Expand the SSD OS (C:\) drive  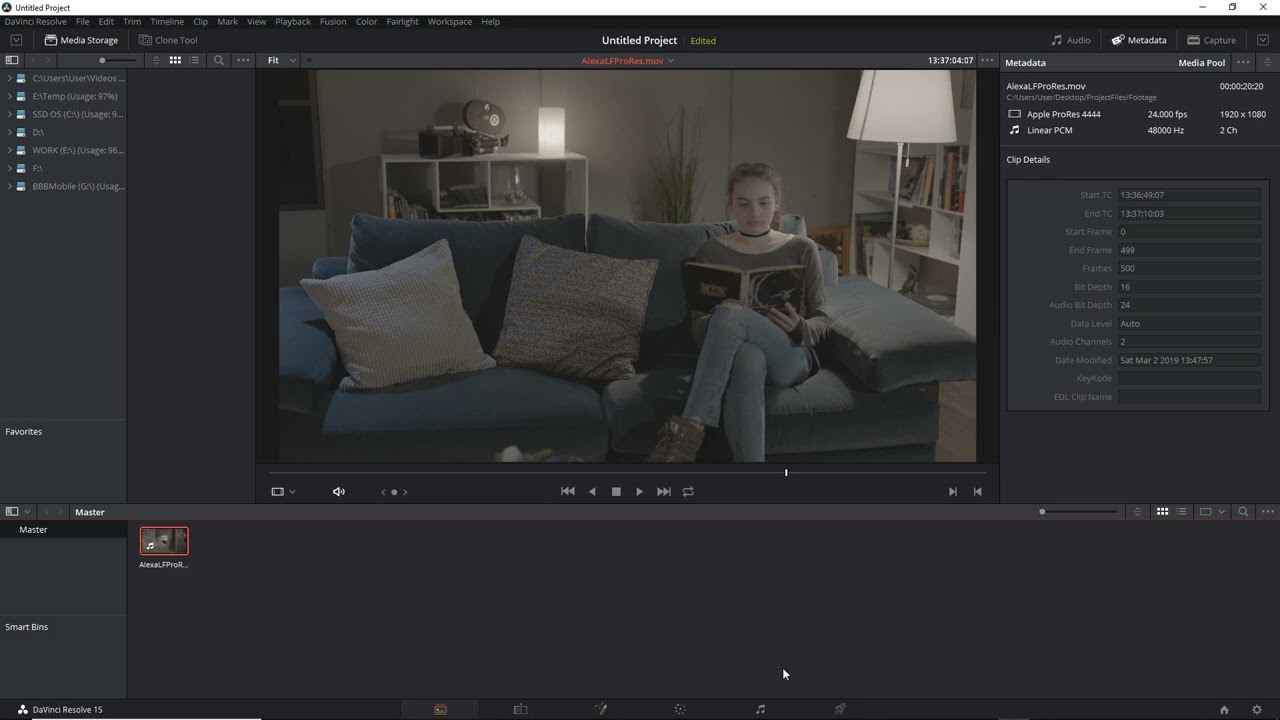point(9,114)
